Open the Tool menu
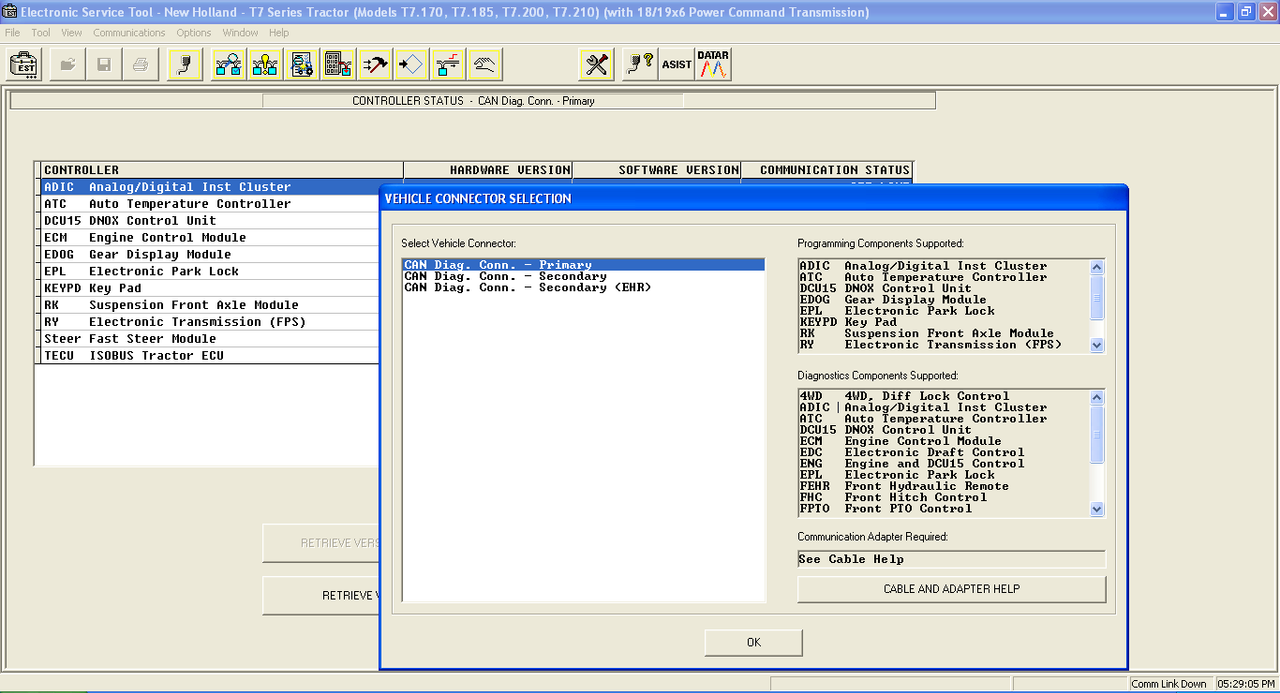1280x693 pixels. pyautogui.click(x=41, y=33)
